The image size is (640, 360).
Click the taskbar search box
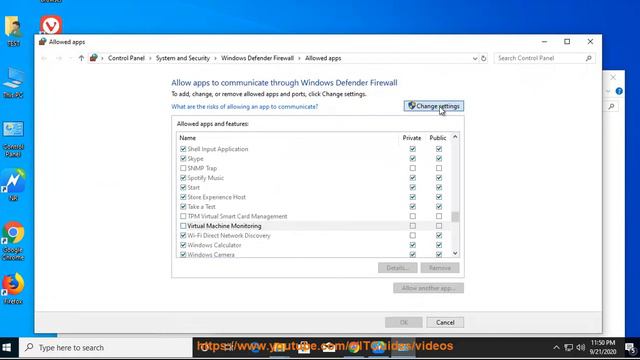[106, 348]
